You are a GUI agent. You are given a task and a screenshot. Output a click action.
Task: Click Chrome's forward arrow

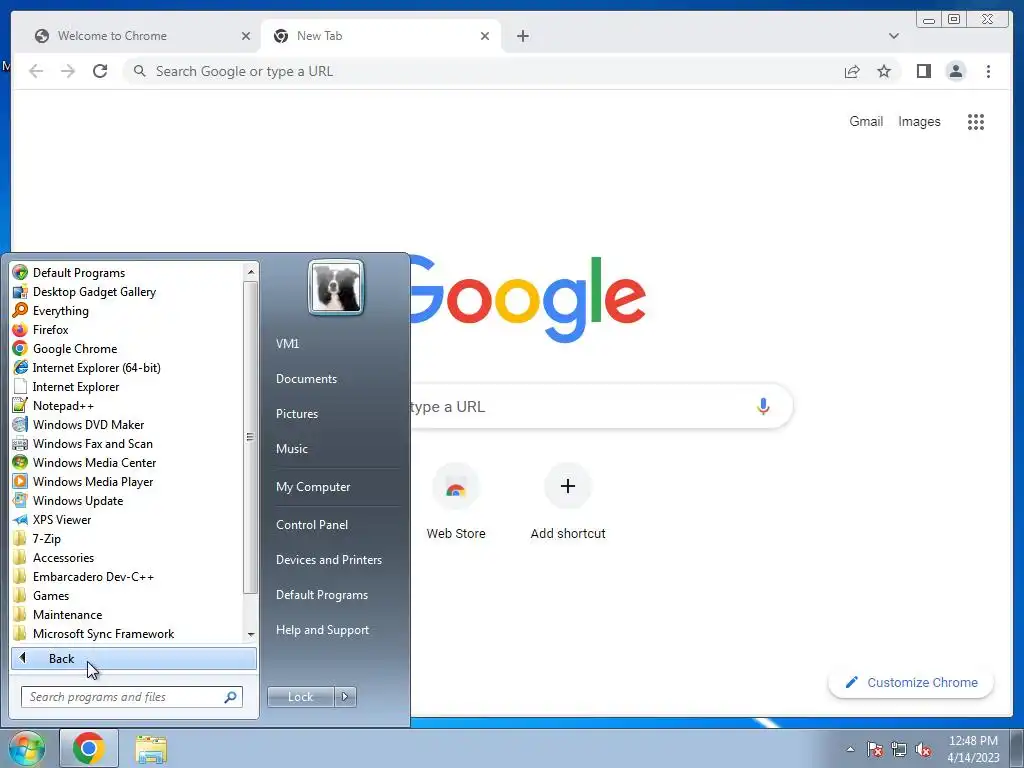(68, 71)
